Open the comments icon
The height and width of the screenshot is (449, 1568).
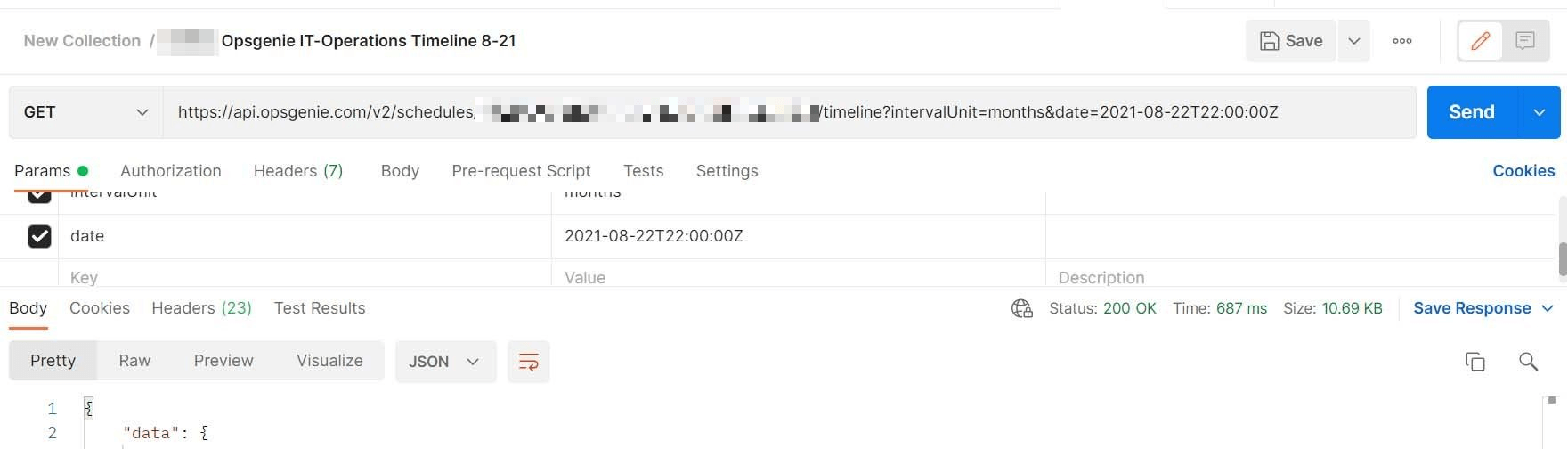click(x=1525, y=41)
